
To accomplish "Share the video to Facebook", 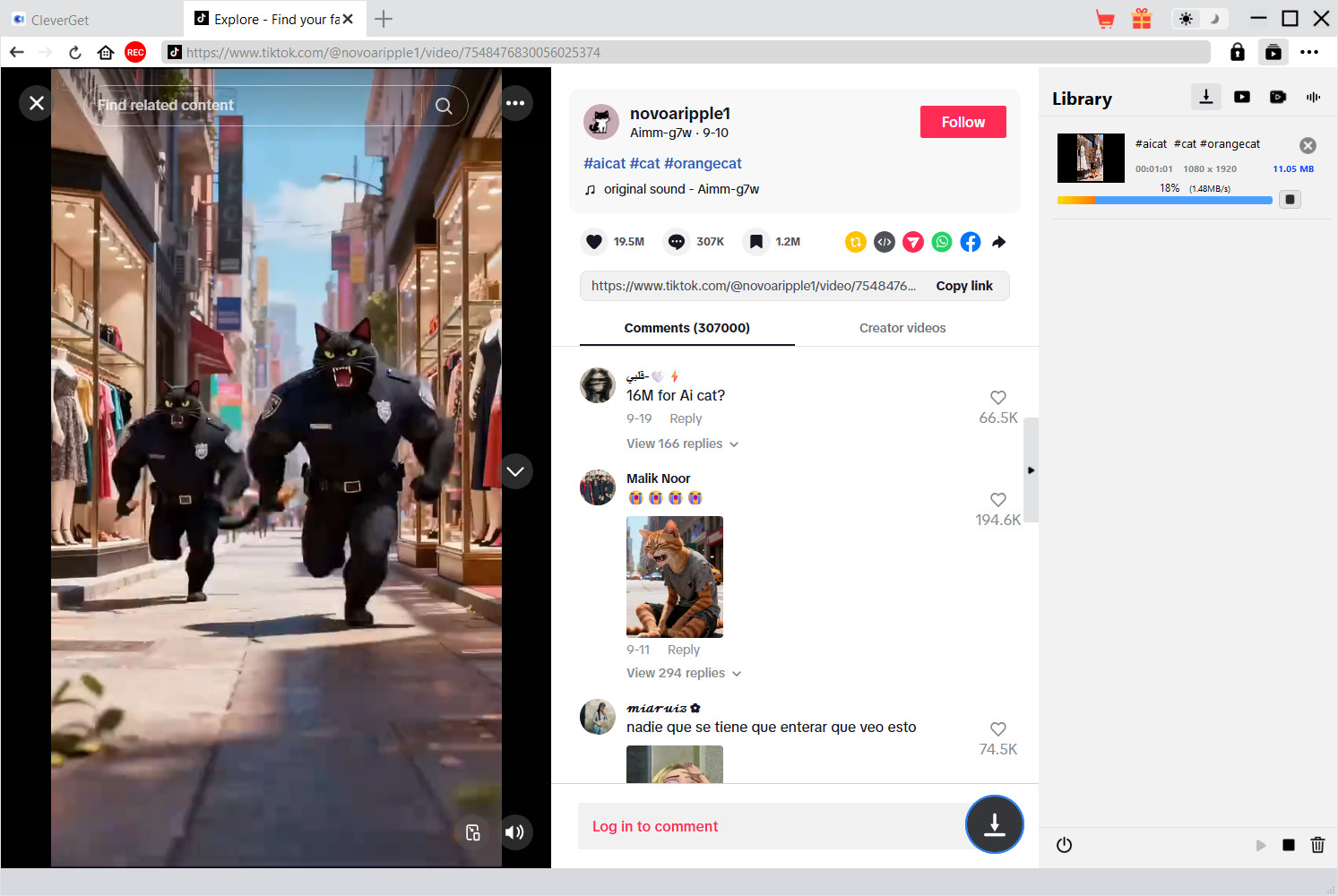I will point(970,241).
